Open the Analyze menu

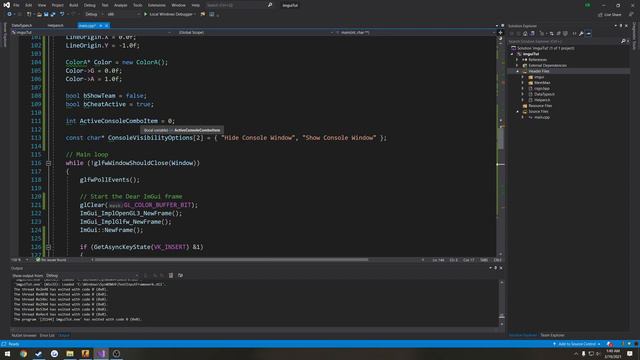click(120, 5)
